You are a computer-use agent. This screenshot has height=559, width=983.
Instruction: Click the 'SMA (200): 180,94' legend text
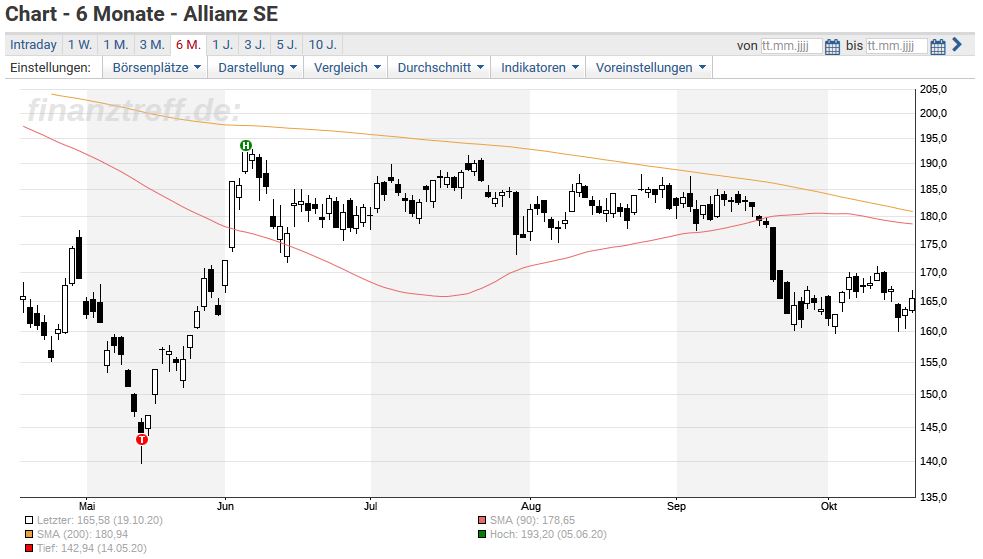[82, 535]
